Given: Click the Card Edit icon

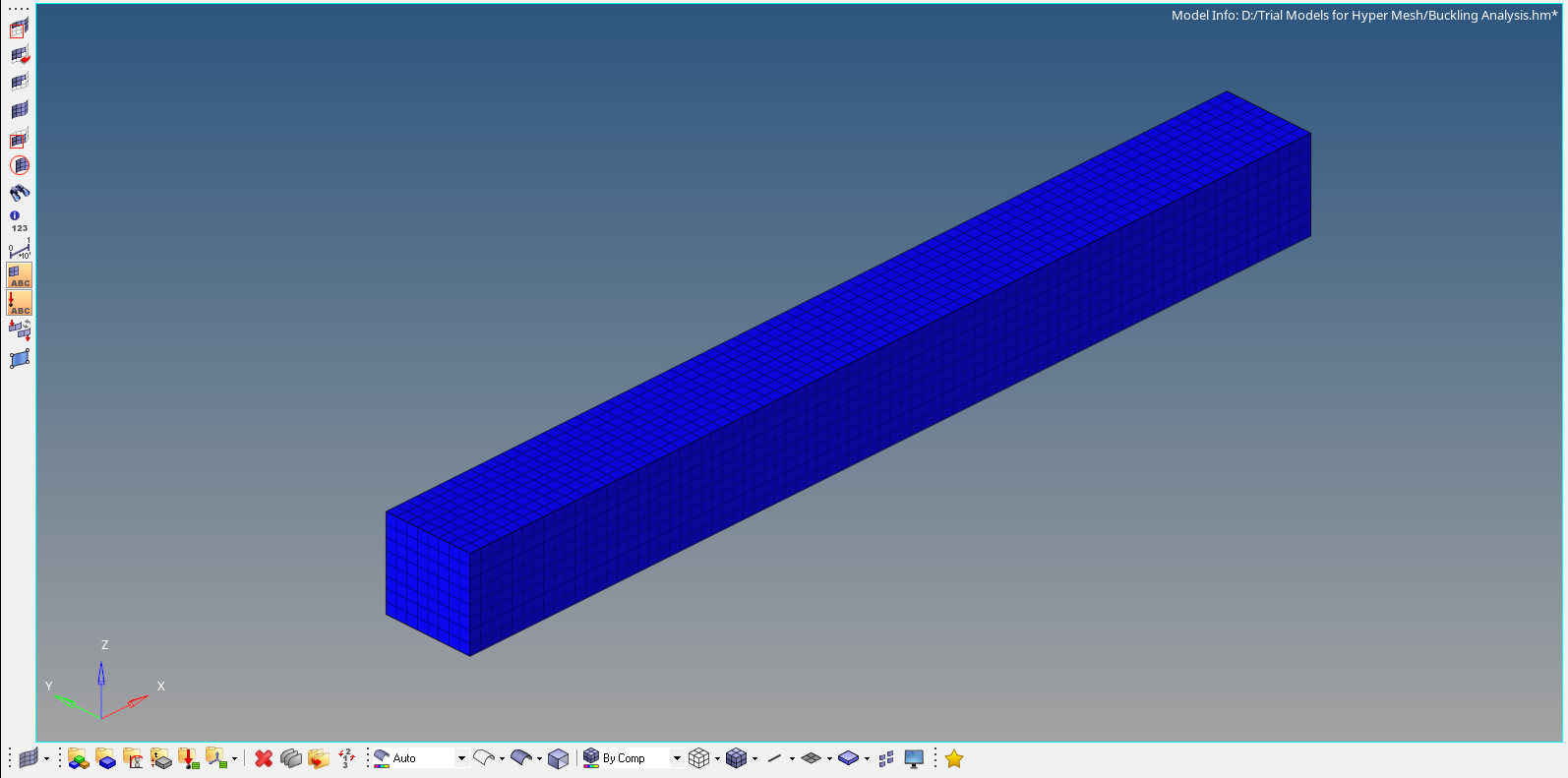Looking at the screenshot, I should pos(291,758).
